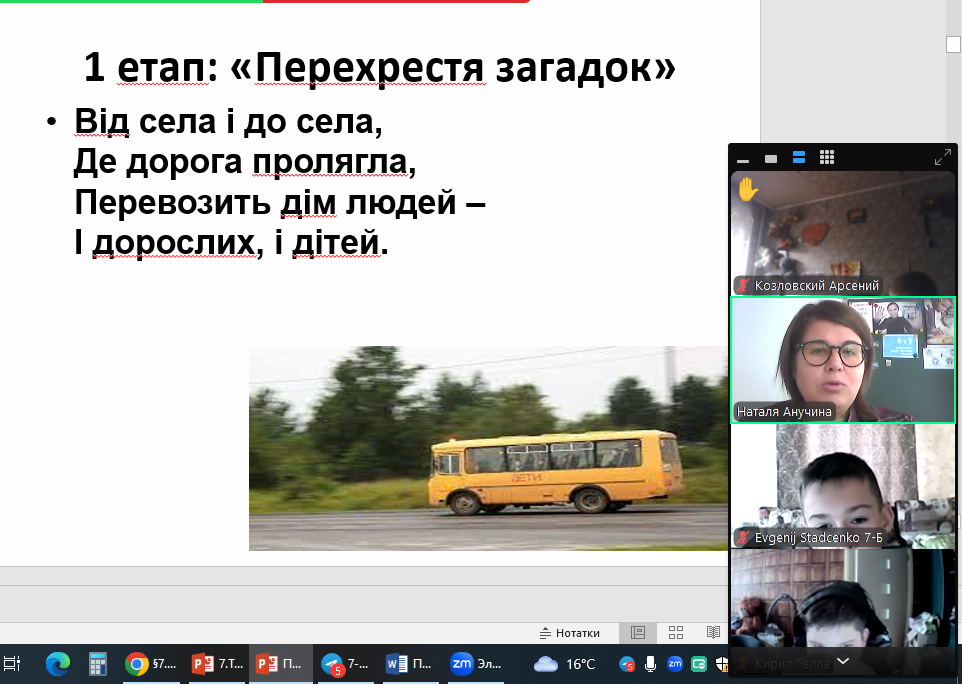Show more participants with the down chevron
The height and width of the screenshot is (684, 962).
pyautogui.click(x=843, y=661)
